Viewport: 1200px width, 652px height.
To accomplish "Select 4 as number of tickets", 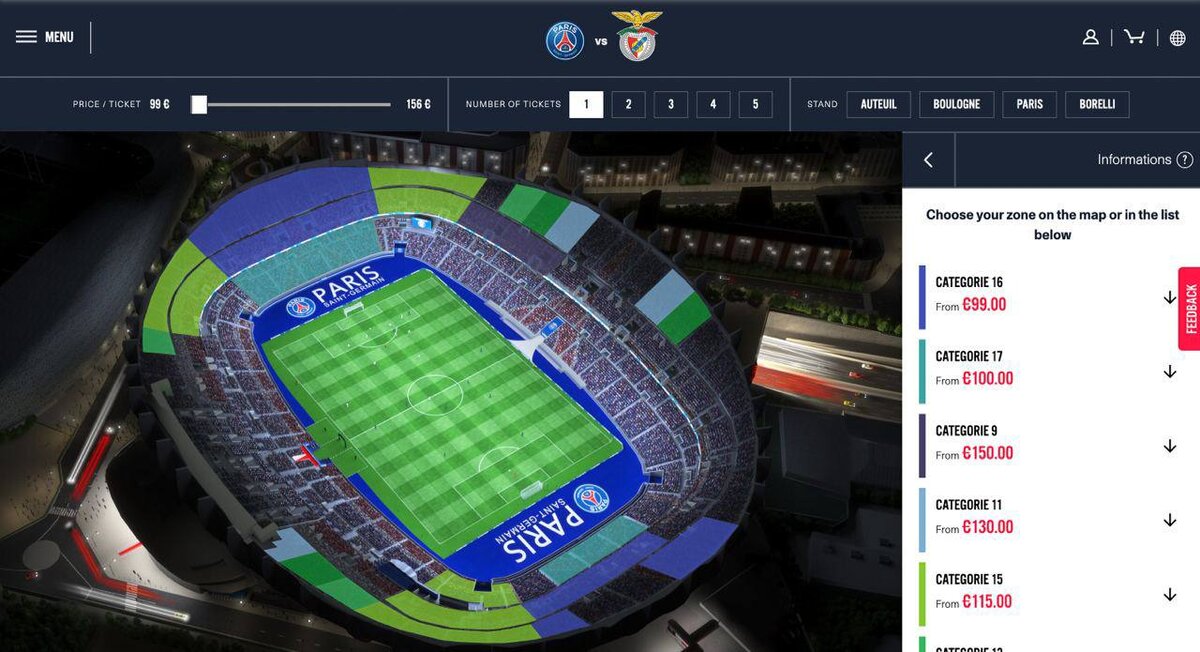I will 713,104.
